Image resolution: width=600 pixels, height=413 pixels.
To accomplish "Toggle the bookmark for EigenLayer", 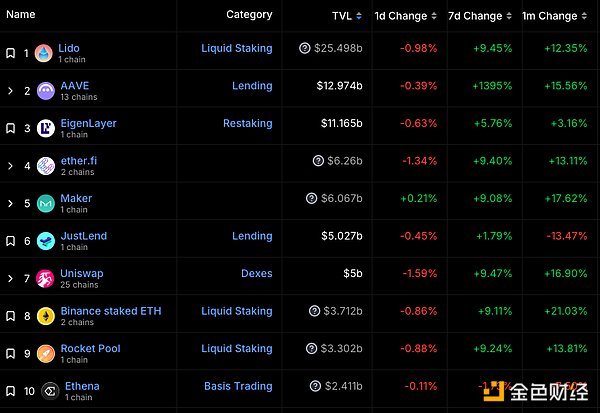I will (11, 128).
